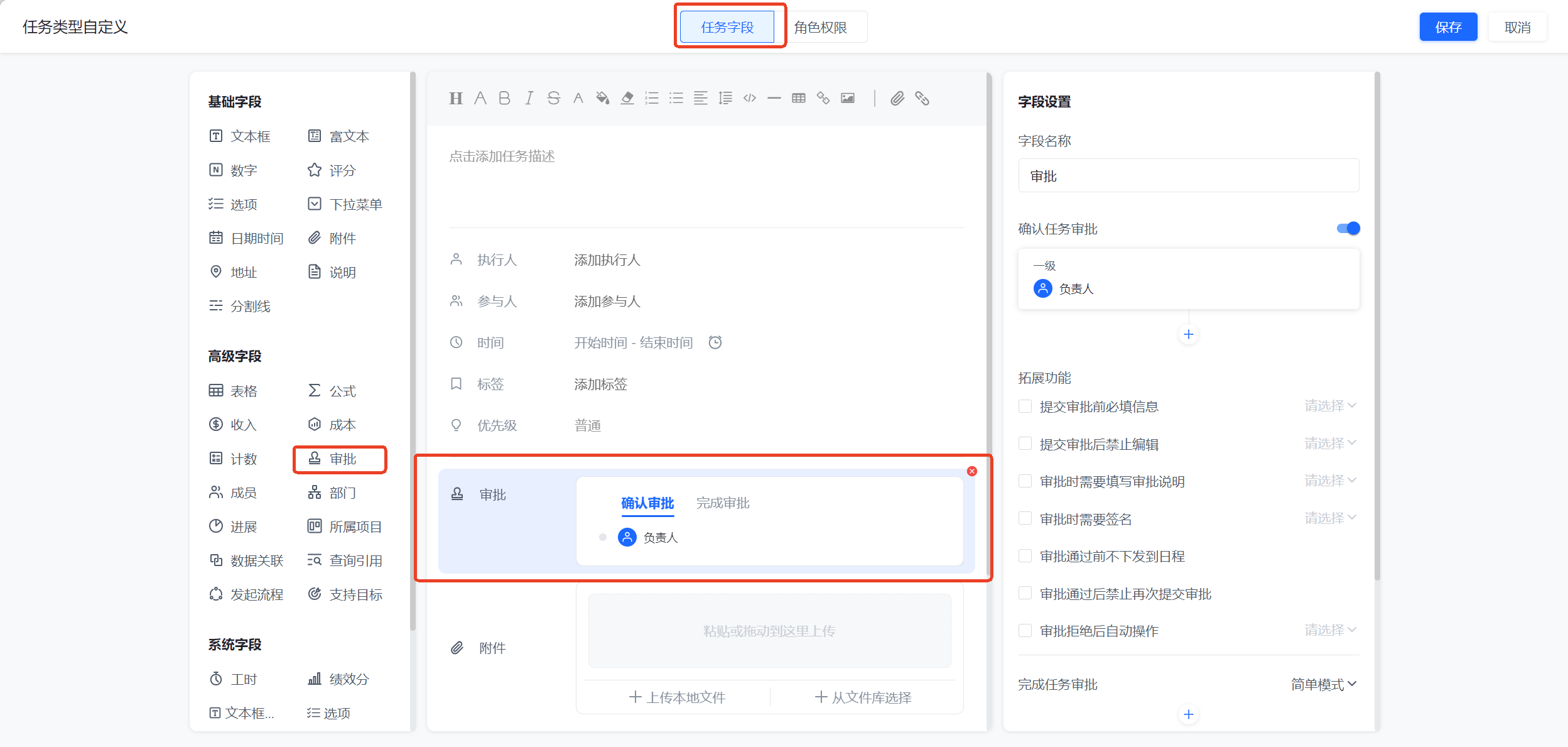Insert horizontal rule line icon

(774, 98)
